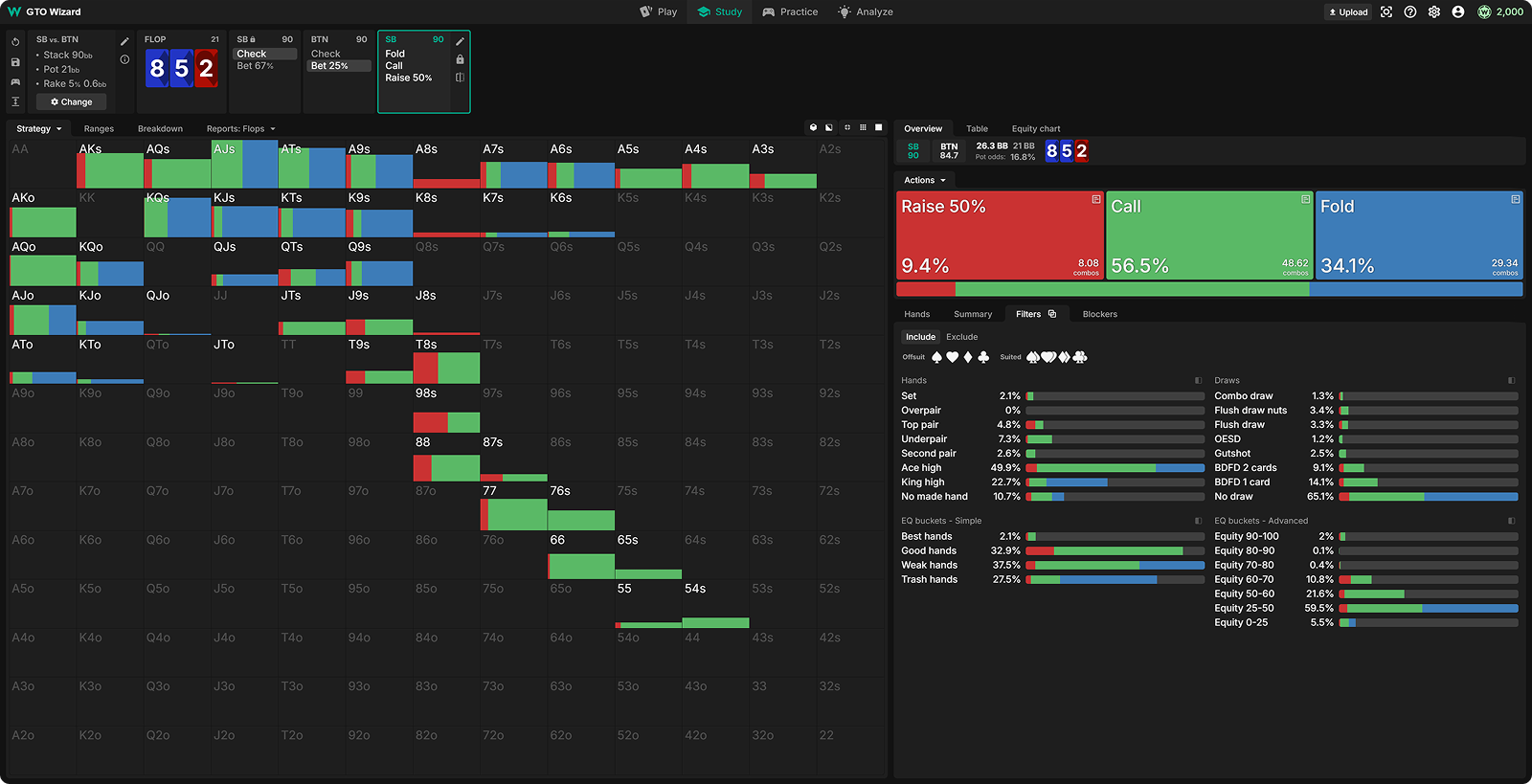
Task: Toggle the offsuit hearts suit filter
Action: [952, 357]
